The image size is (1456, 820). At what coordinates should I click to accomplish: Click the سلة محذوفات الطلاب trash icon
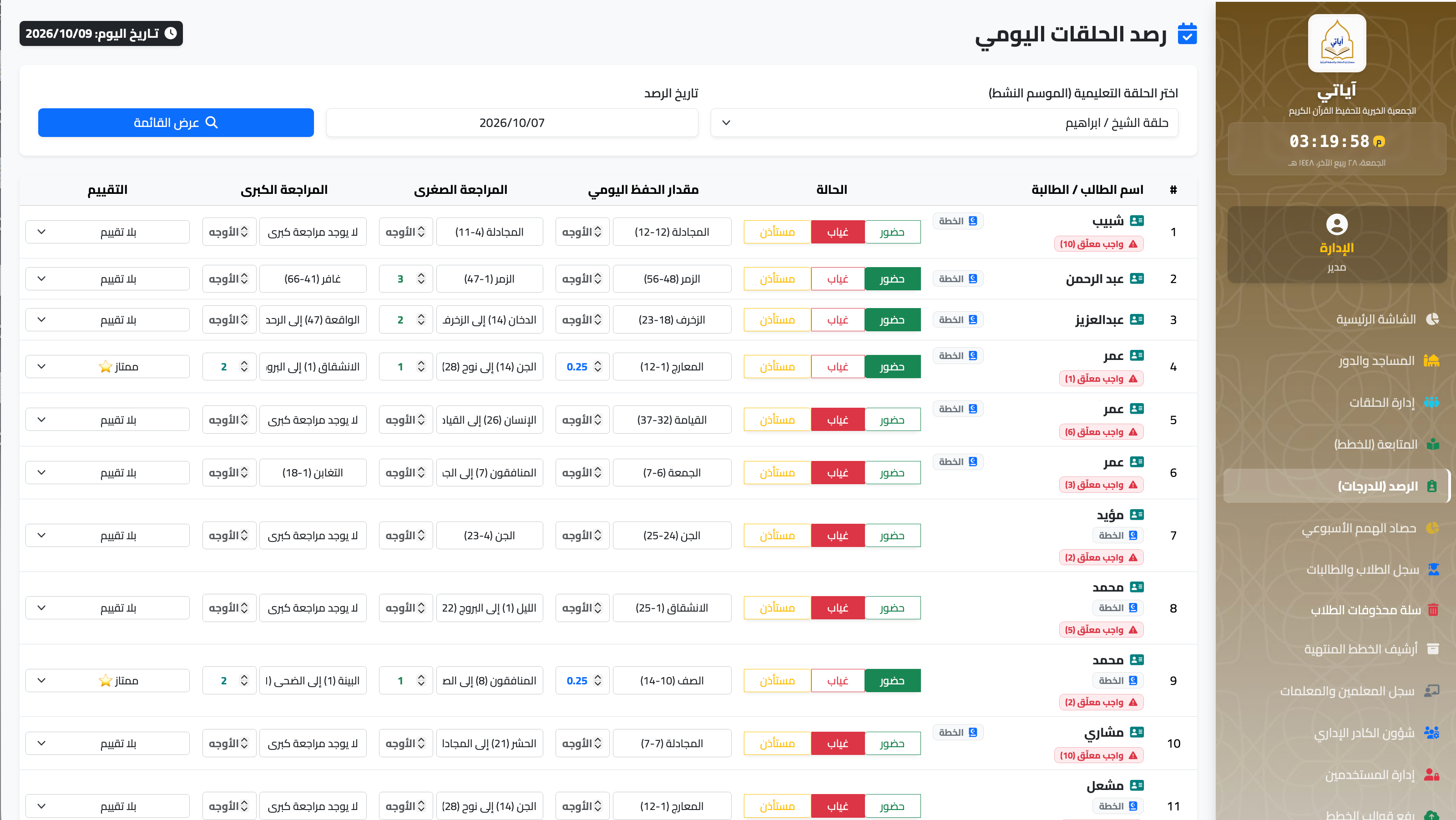1433,610
